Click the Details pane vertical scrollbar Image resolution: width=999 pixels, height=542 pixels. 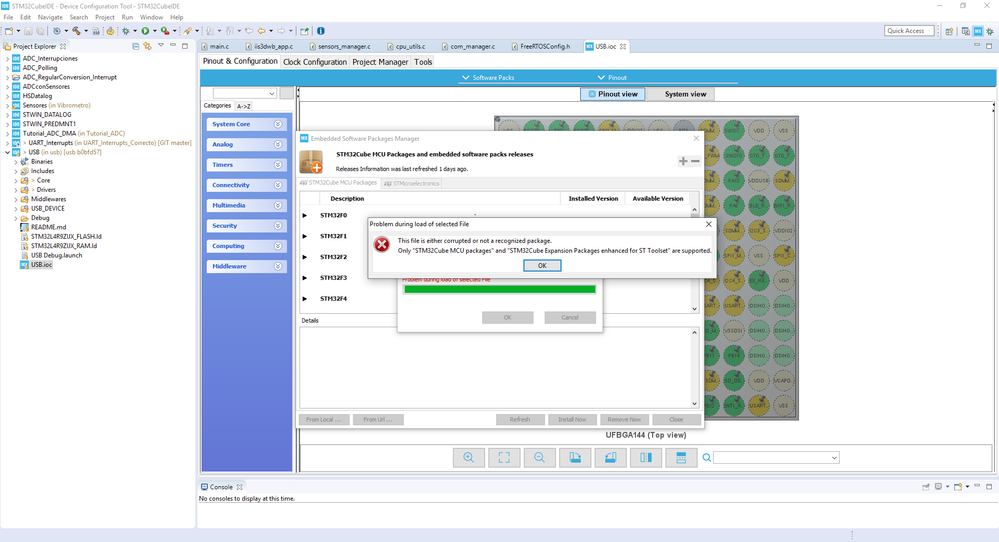694,368
